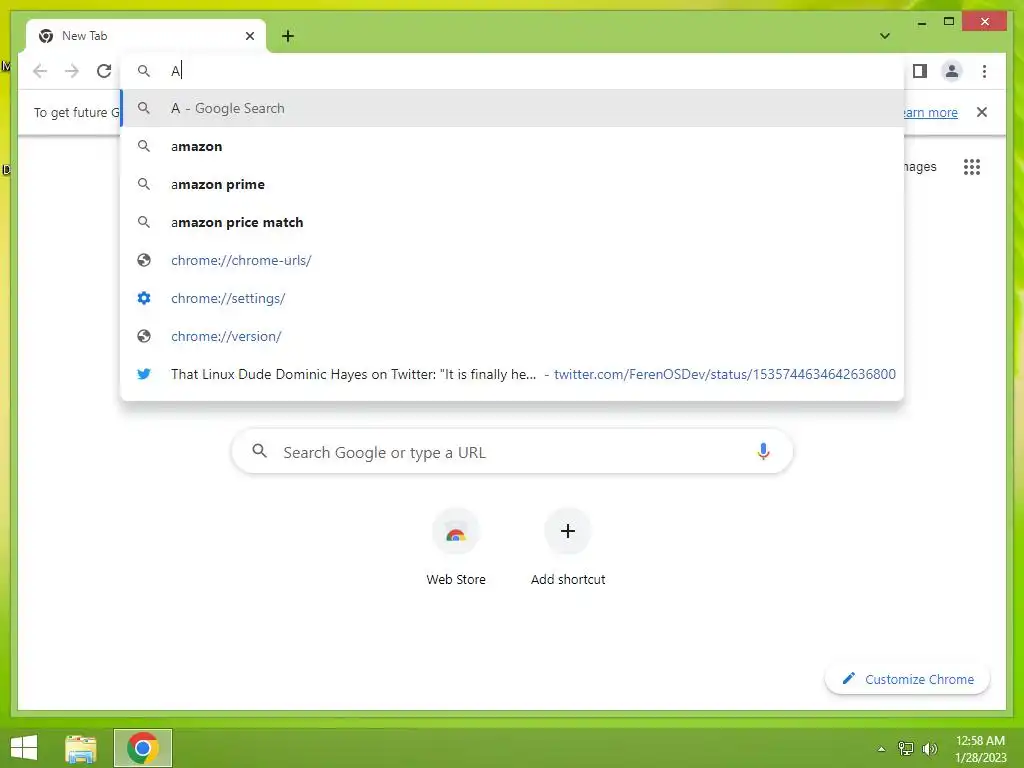Go forward using the forward arrow
This screenshot has height=768, width=1024.
point(72,71)
